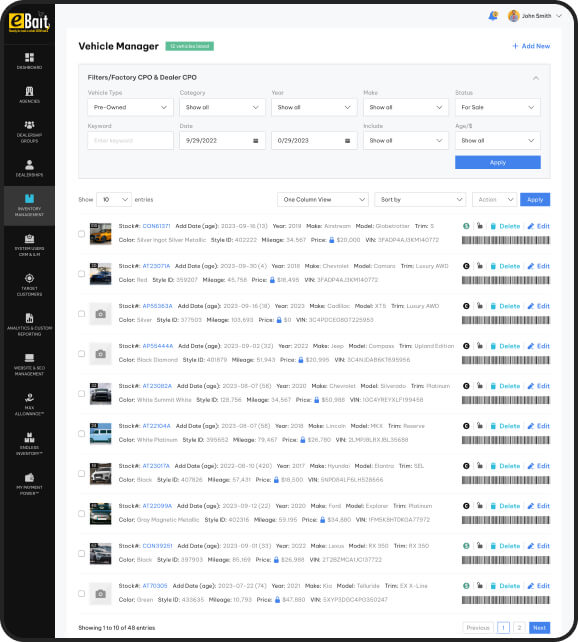The width and height of the screenshot is (578, 642).
Task: Open calendar picker for 9/29/2022 date
Action: (x=255, y=140)
